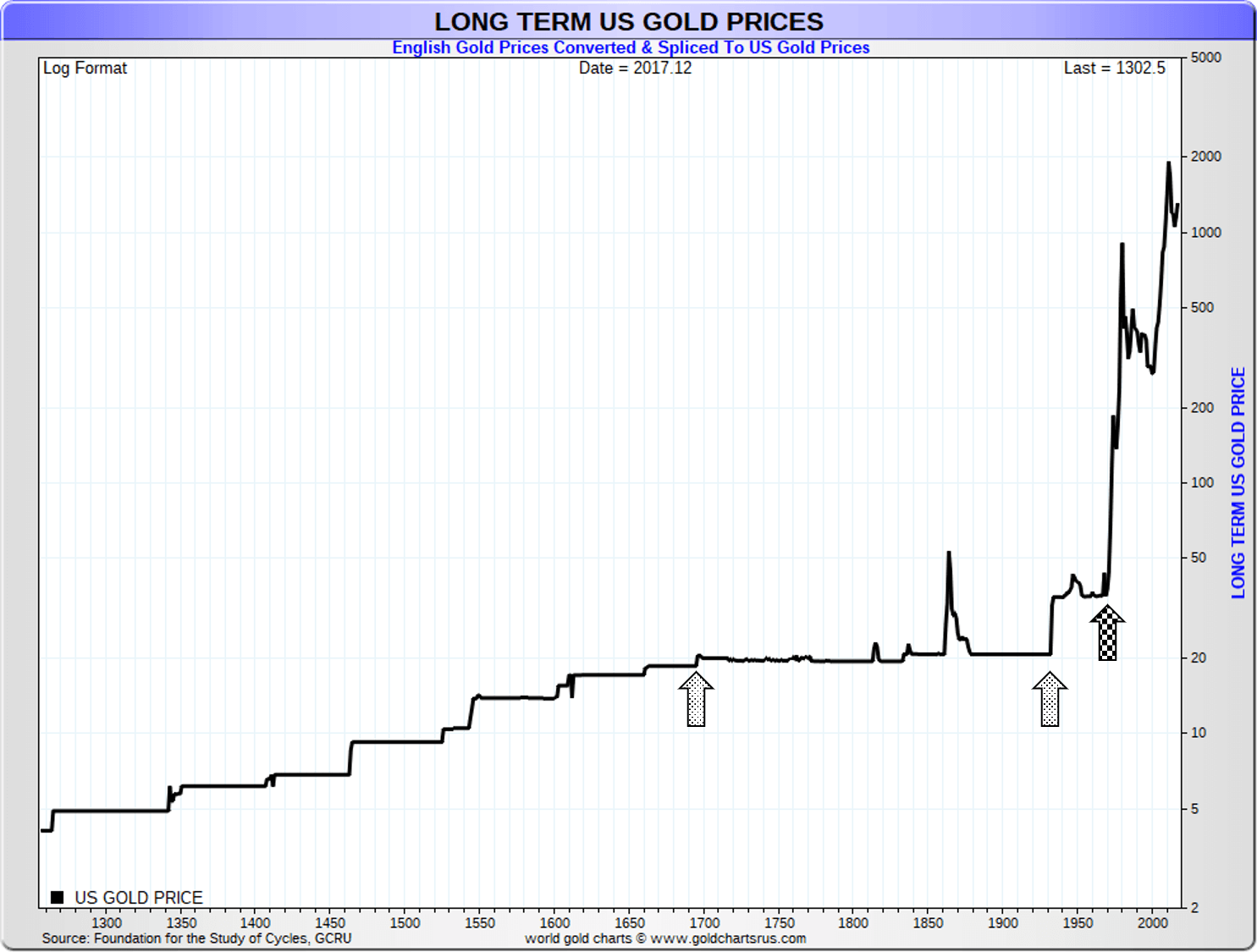Click the "Log Format" label

click(85, 68)
